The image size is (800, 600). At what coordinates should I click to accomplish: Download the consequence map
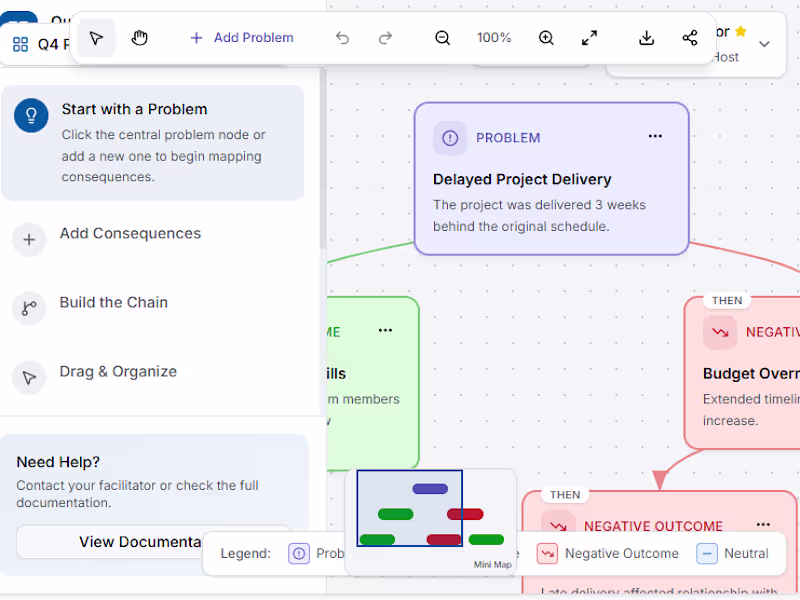[x=646, y=37]
